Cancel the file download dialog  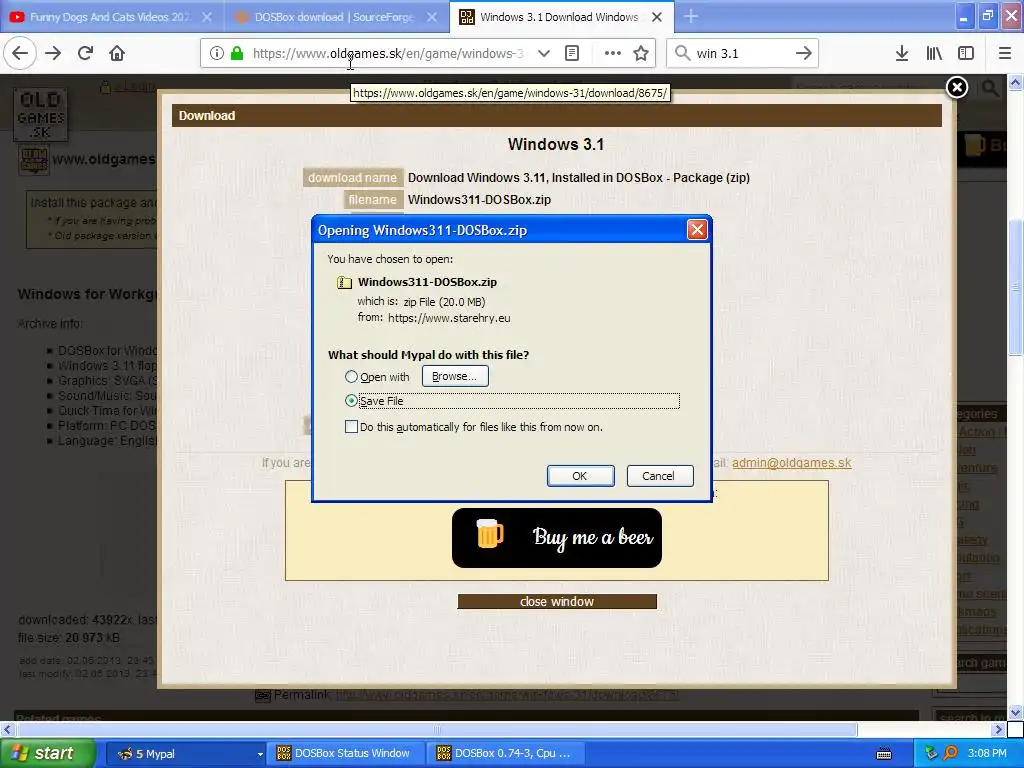tap(659, 476)
